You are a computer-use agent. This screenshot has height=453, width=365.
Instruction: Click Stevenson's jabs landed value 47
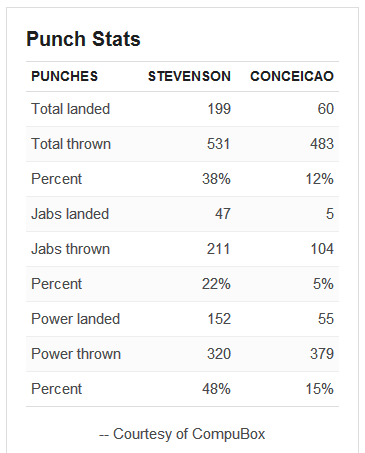(x=223, y=214)
